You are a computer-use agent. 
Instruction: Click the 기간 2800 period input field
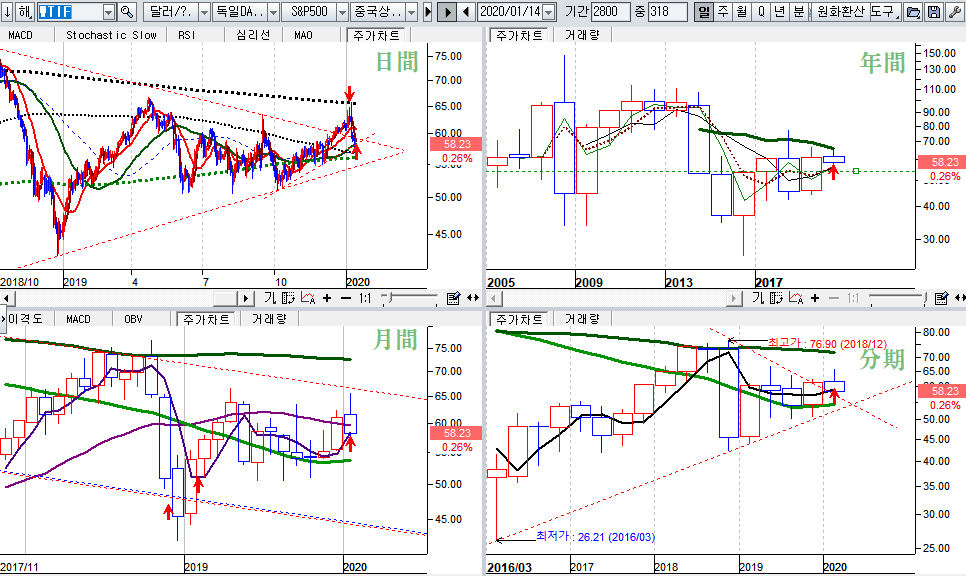(x=611, y=12)
